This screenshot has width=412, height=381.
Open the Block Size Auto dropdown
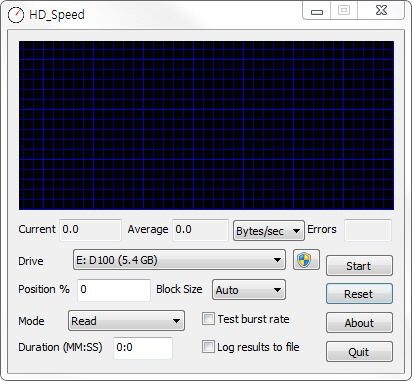coord(249,290)
